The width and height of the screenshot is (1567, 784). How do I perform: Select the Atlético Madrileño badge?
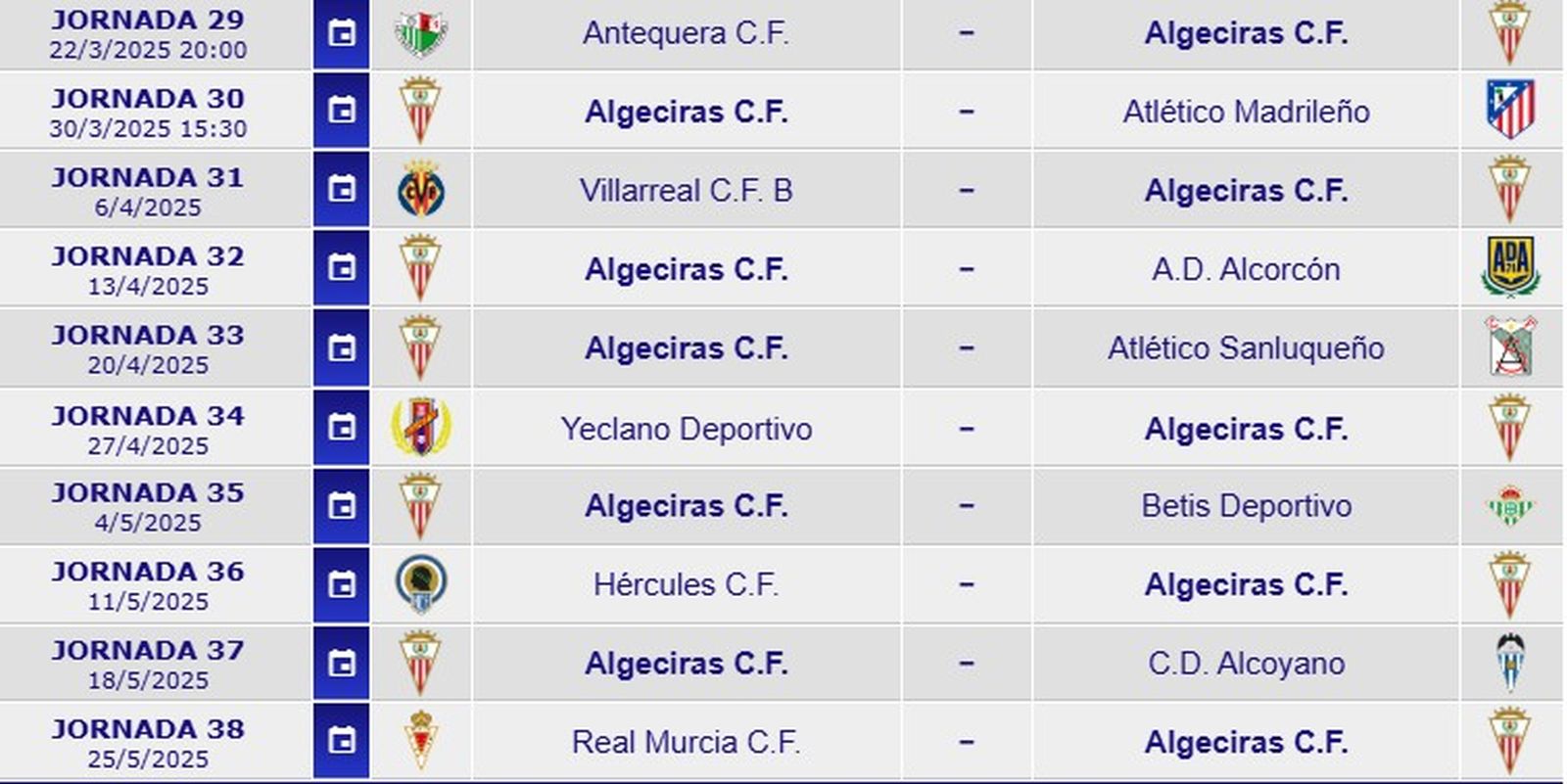[x=1511, y=111]
